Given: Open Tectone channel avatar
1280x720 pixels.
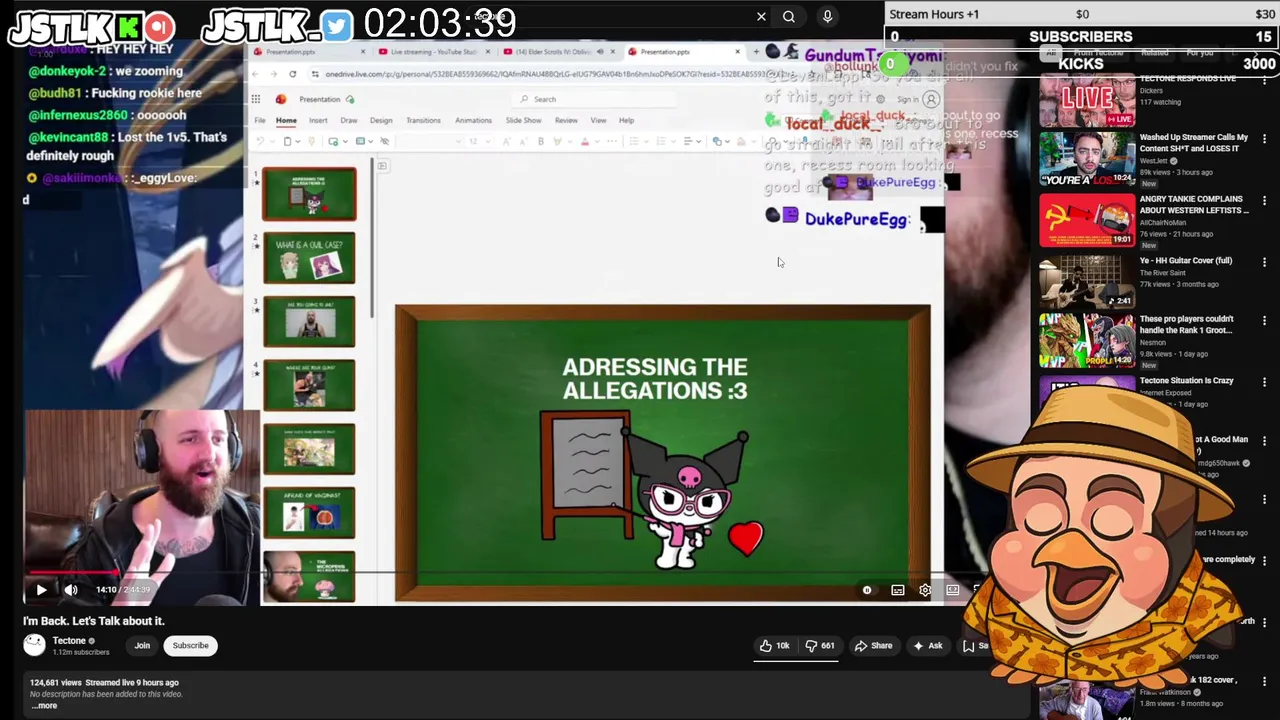Looking at the screenshot, I should (x=35, y=645).
